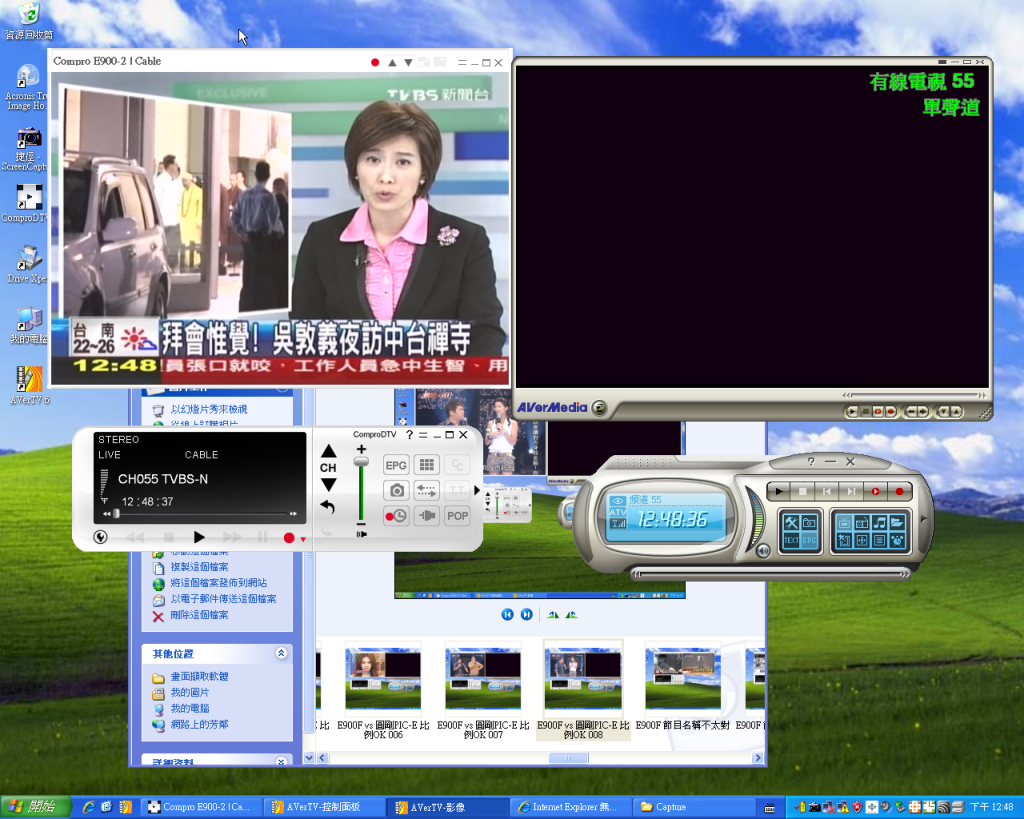Image resolution: width=1024 pixels, height=819 pixels.
Task: Click 以電子郵件傳送這個檔案 link
Action: (223, 598)
